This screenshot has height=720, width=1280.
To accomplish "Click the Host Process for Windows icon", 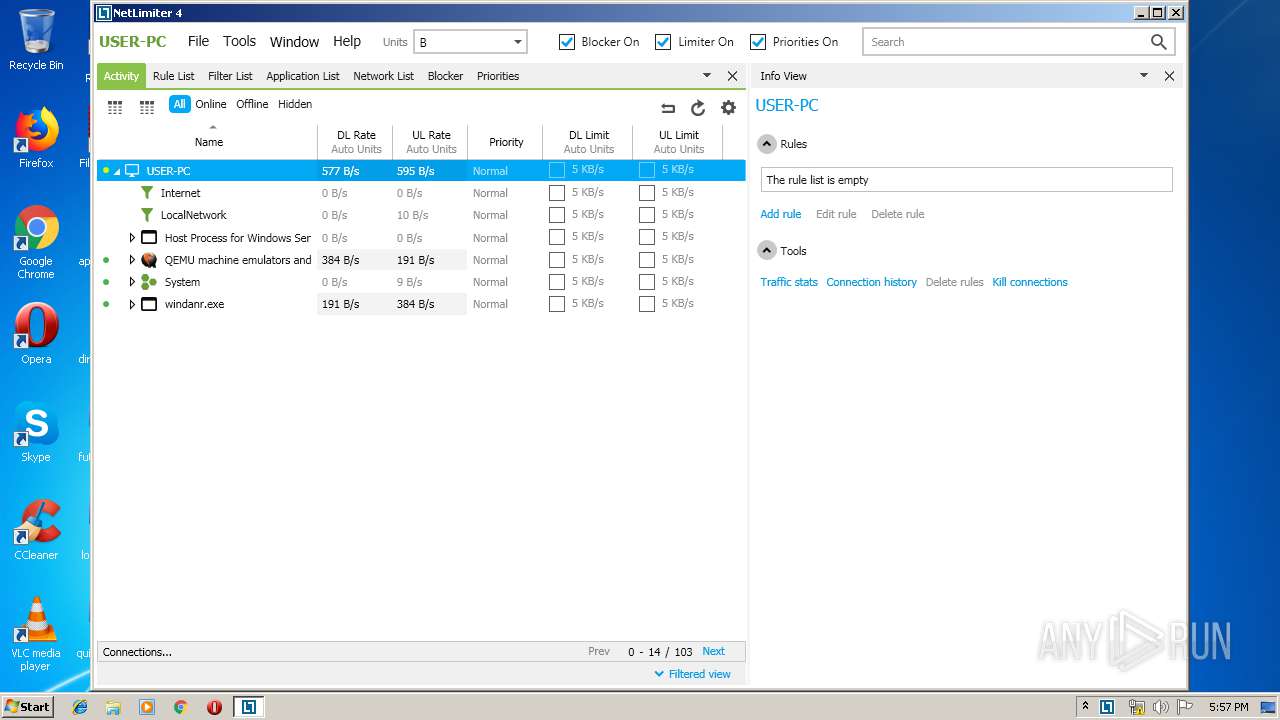I will click(x=149, y=238).
